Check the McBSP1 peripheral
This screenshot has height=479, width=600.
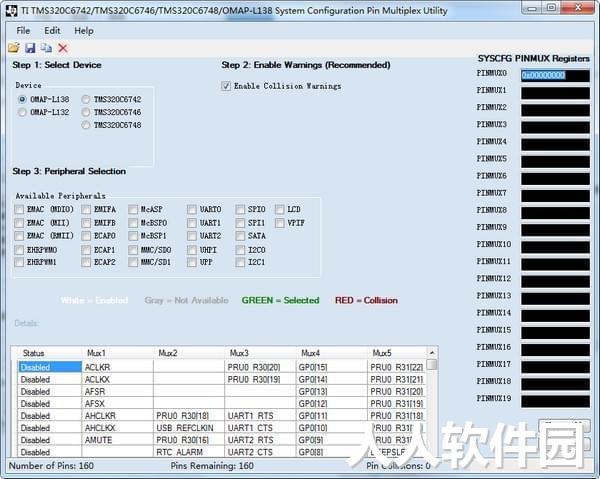(133, 236)
